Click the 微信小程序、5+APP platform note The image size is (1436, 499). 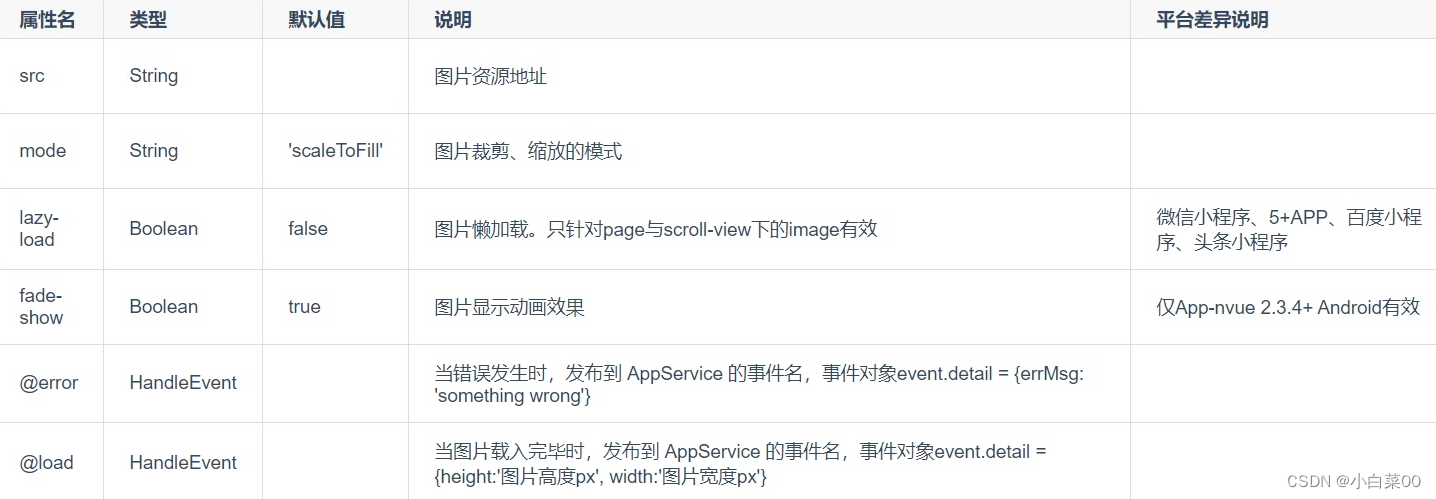tap(1289, 229)
